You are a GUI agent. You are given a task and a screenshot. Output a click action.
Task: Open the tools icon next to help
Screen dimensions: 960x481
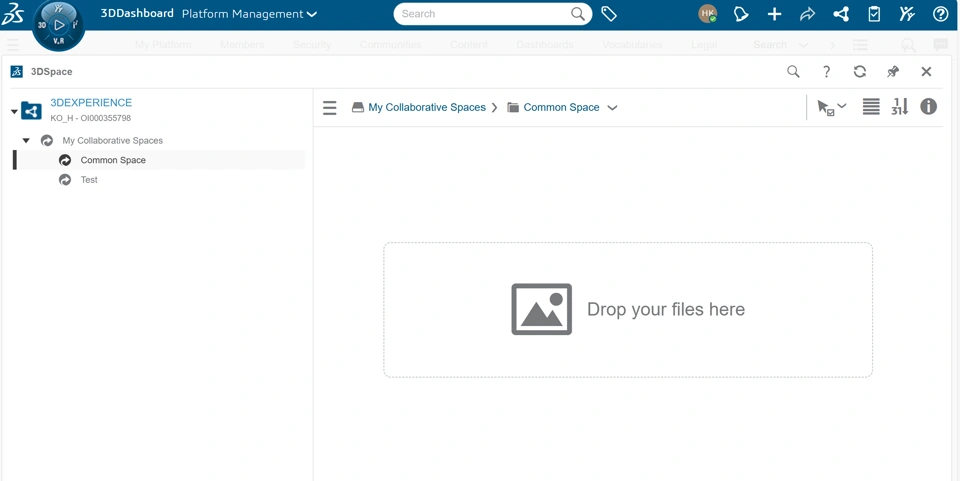point(907,13)
